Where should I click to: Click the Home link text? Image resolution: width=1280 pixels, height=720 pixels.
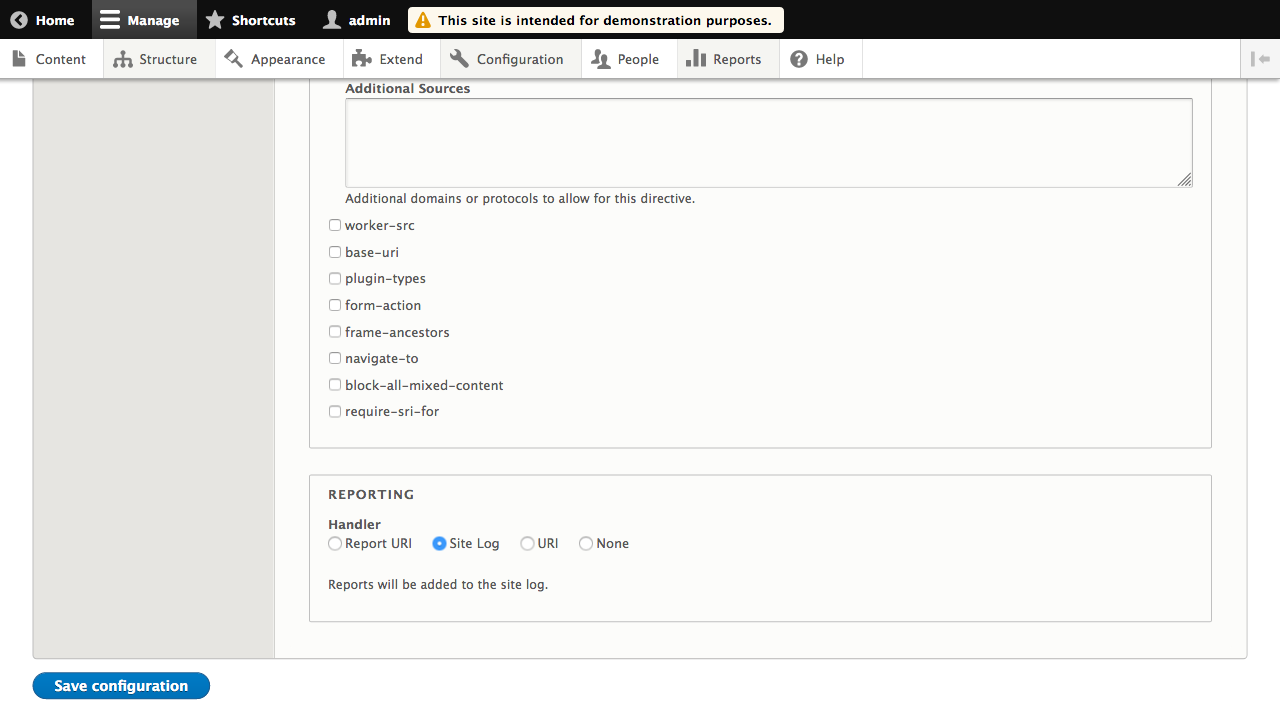[x=55, y=20]
